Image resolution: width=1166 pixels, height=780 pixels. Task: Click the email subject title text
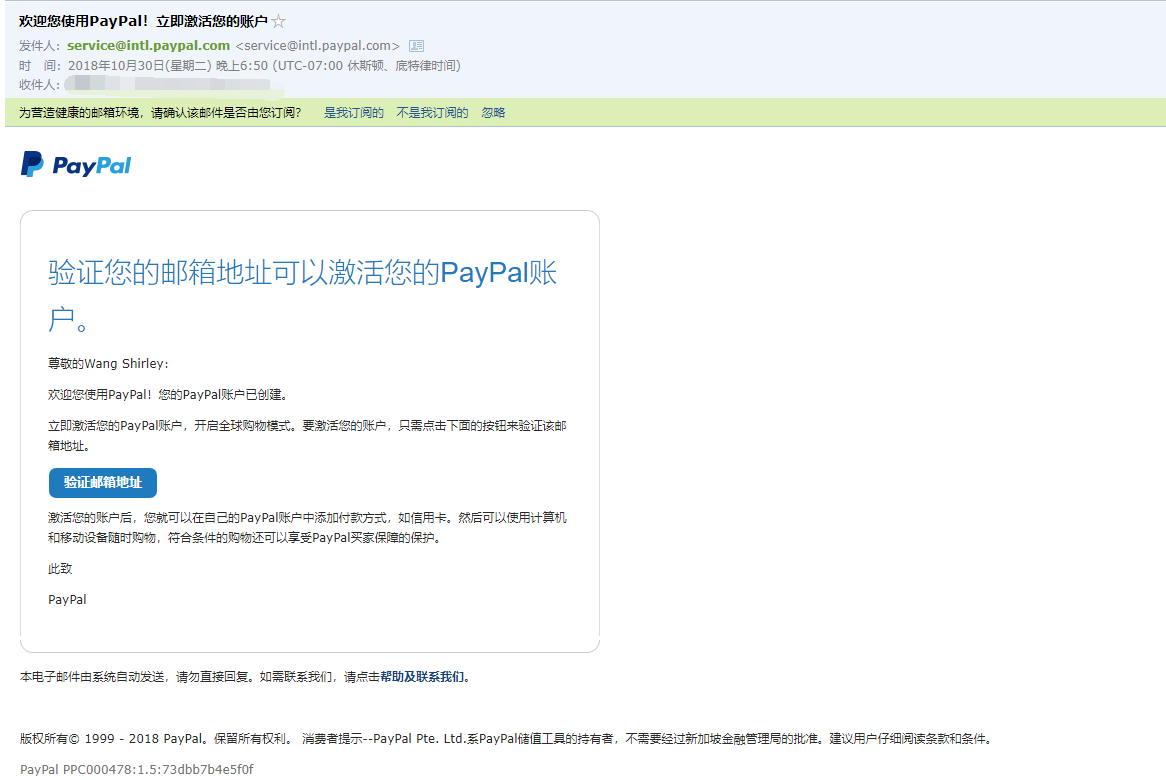click(x=143, y=22)
